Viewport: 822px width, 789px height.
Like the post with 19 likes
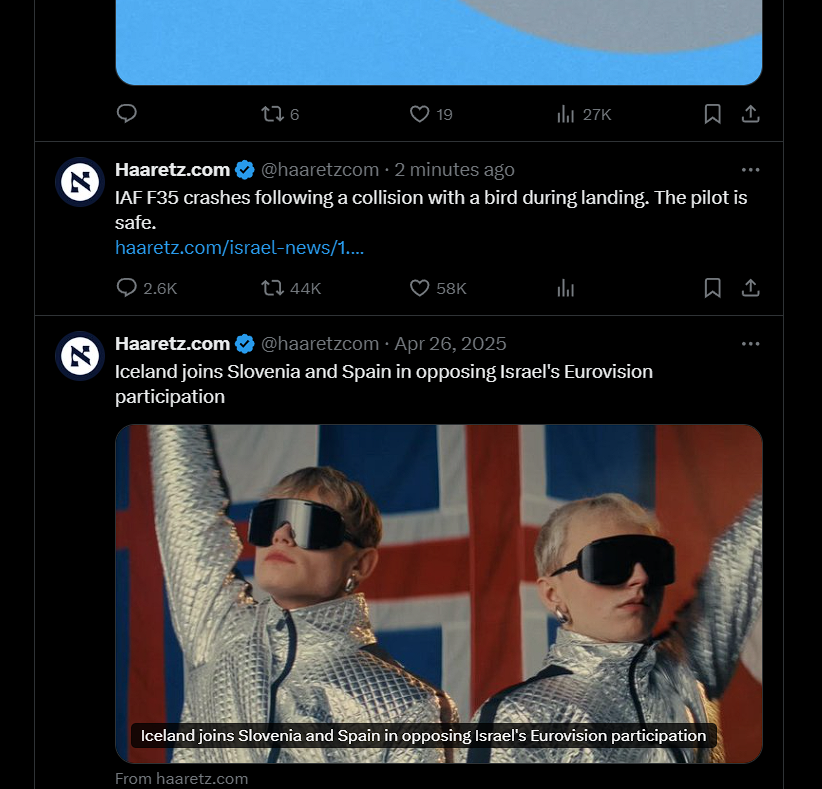(x=430, y=114)
